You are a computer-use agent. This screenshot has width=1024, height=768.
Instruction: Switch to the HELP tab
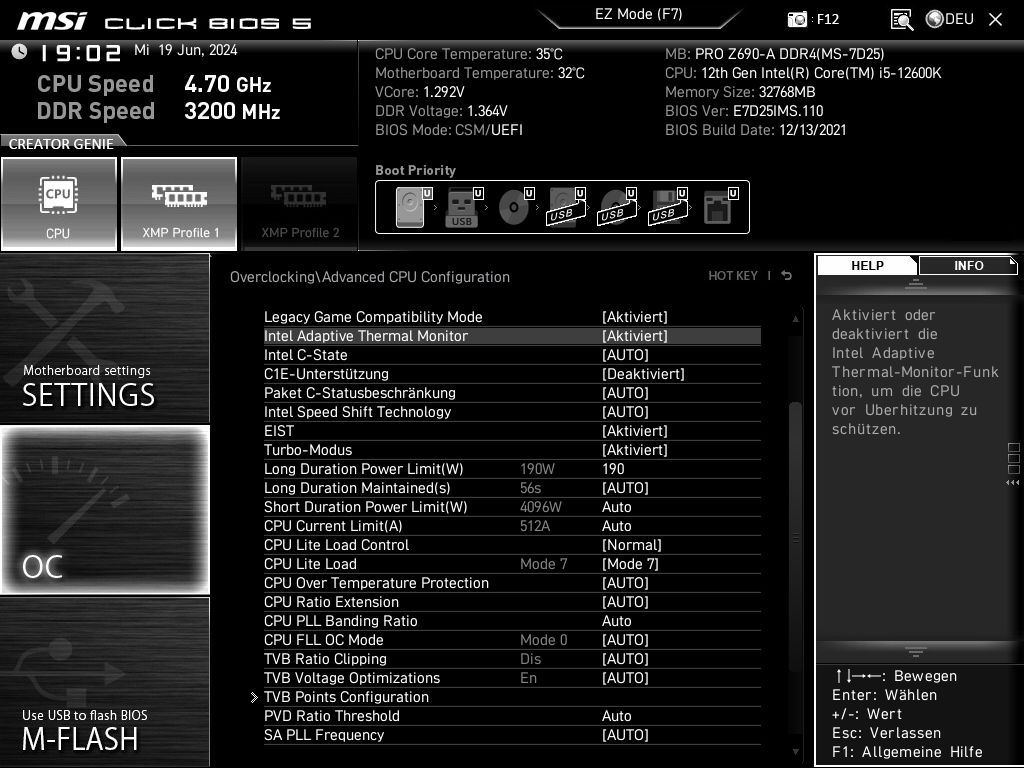click(x=867, y=265)
